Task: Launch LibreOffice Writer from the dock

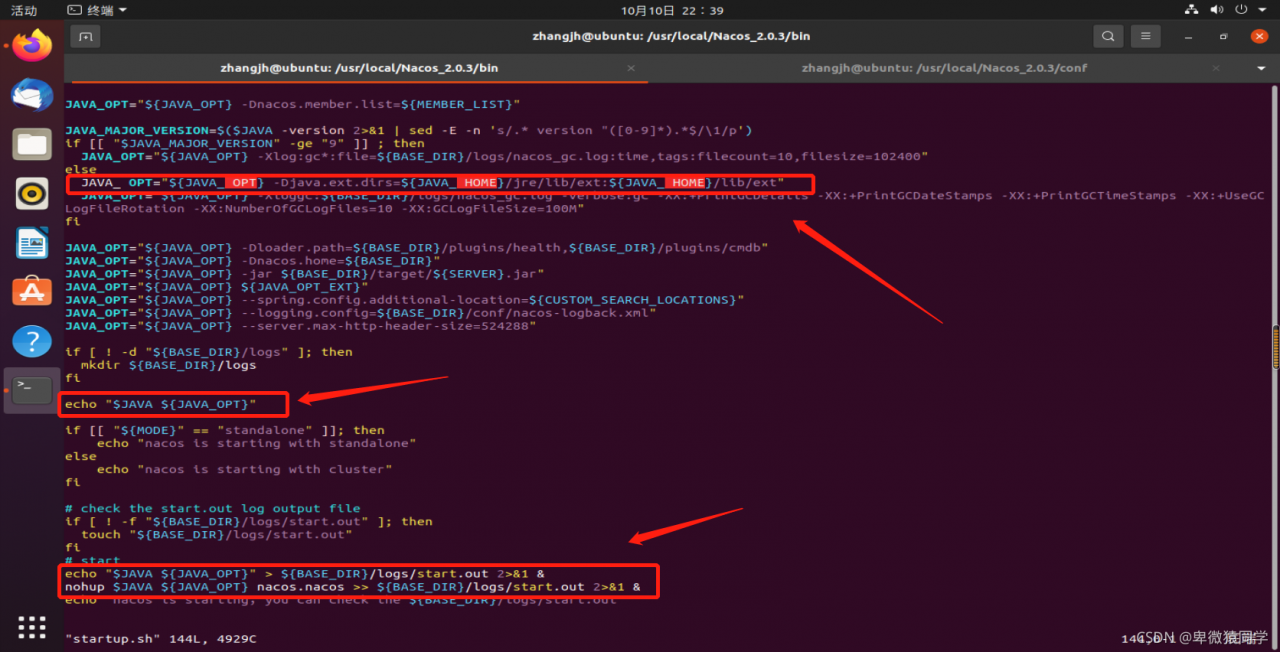Action: tap(32, 243)
